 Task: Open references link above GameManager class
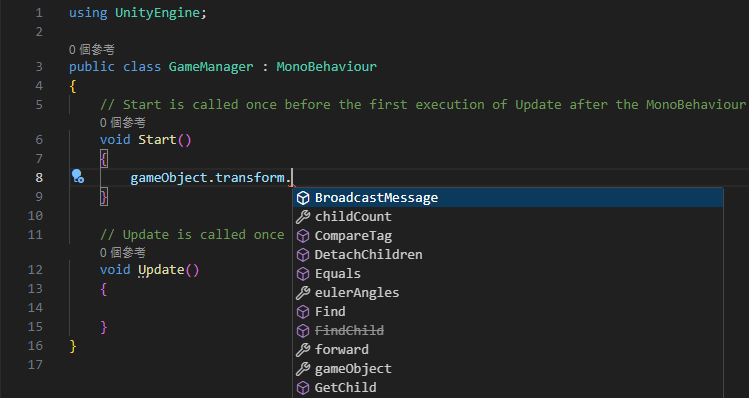pos(92,49)
